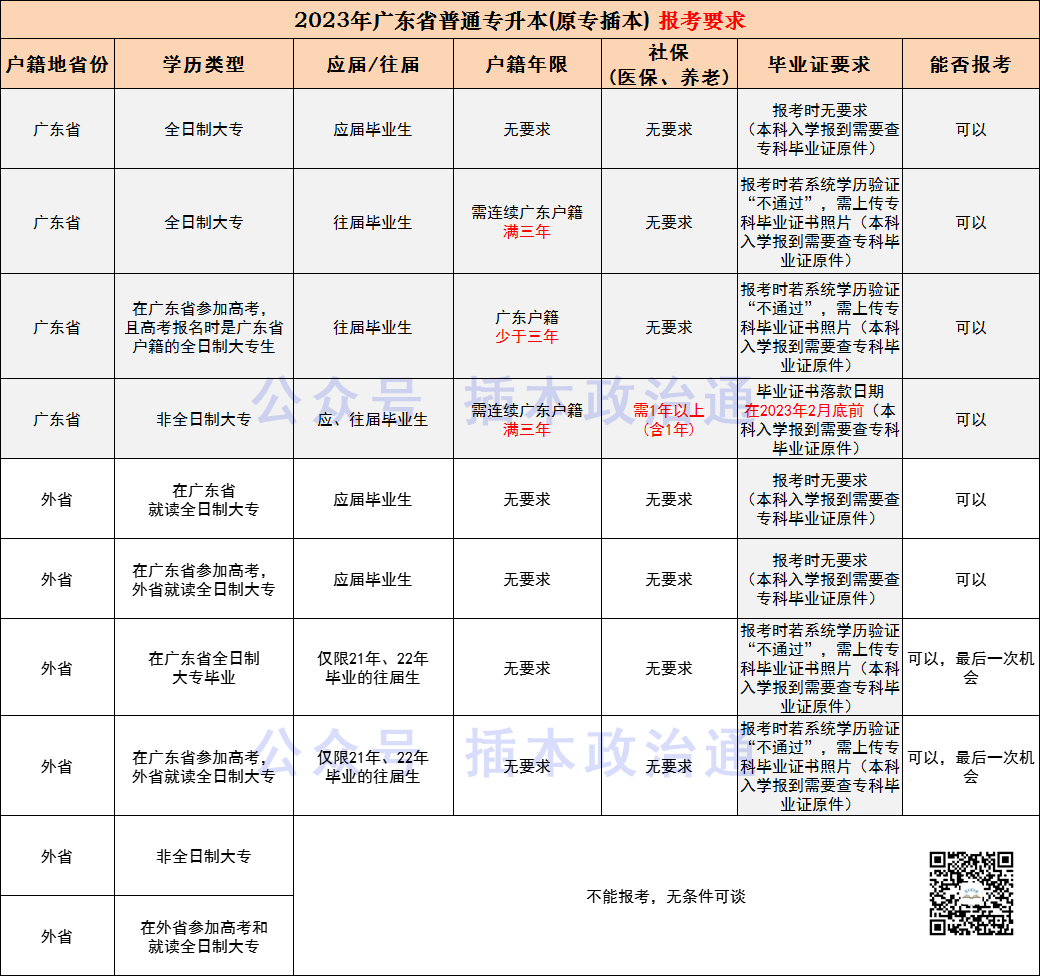This screenshot has height=976, width=1040.
Task: Click '需连续广东户籍满三年' in the 全日制大专 往届毕业生 row
Action: (527, 221)
